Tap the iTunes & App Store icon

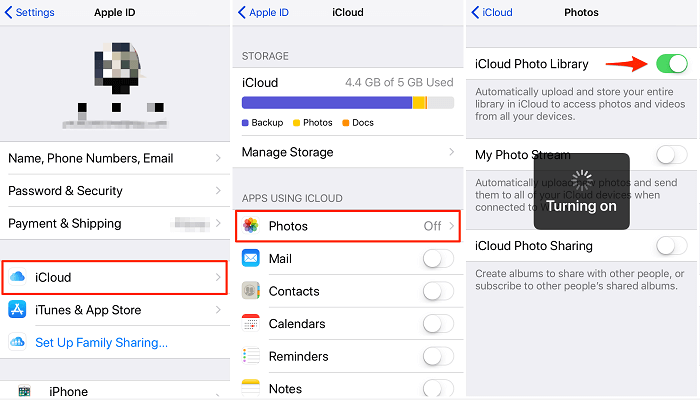[x=18, y=310]
